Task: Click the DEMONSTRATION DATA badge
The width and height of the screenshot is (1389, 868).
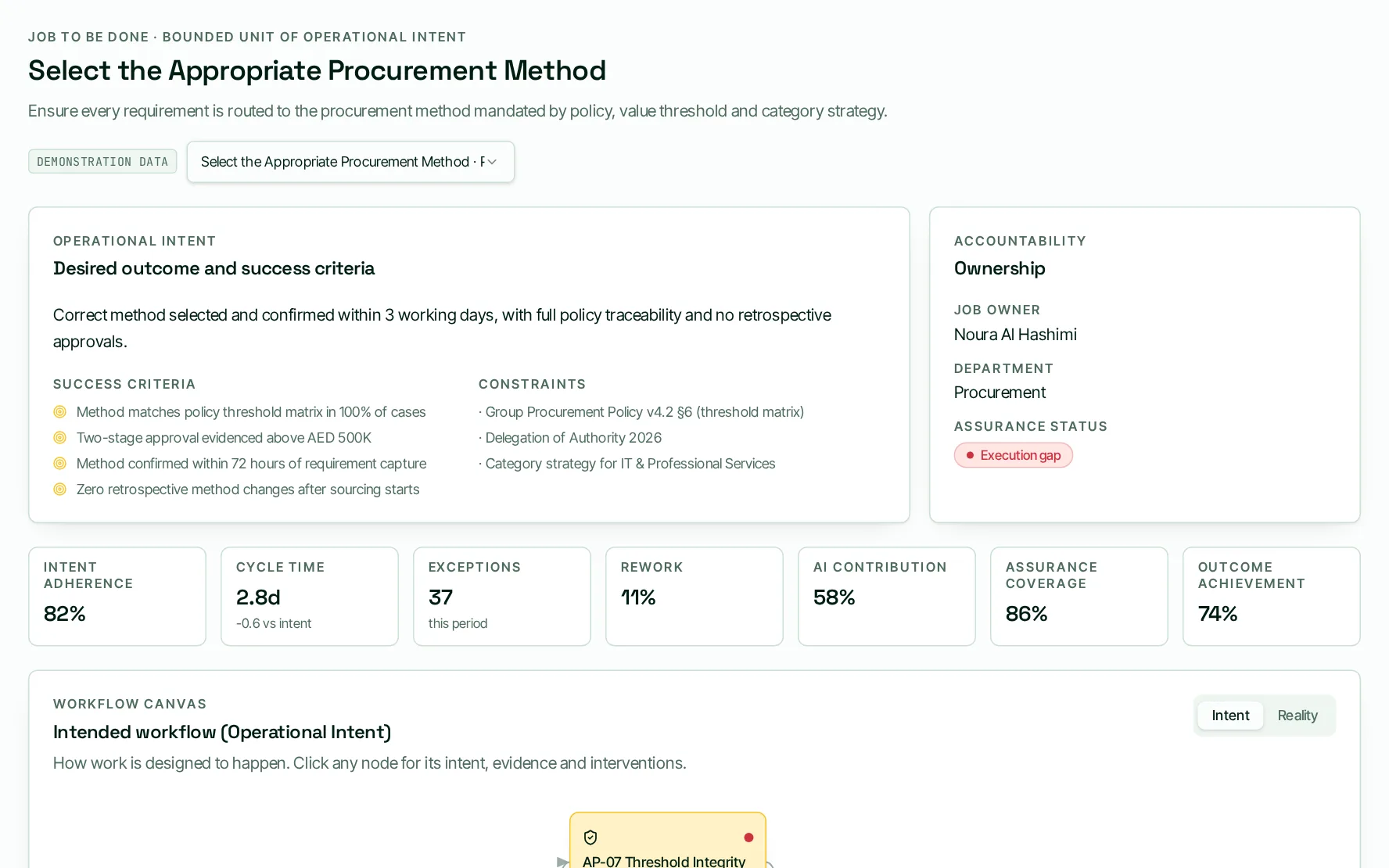Action: (x=102, y=162)
